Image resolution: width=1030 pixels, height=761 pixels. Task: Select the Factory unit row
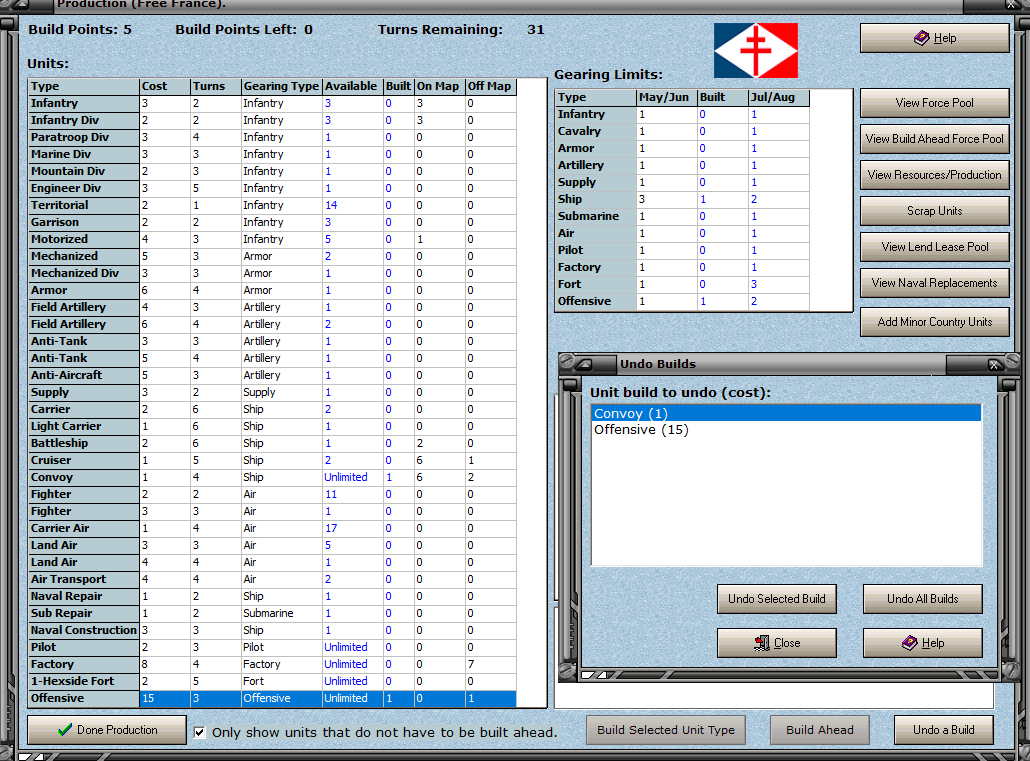(273, 664)
